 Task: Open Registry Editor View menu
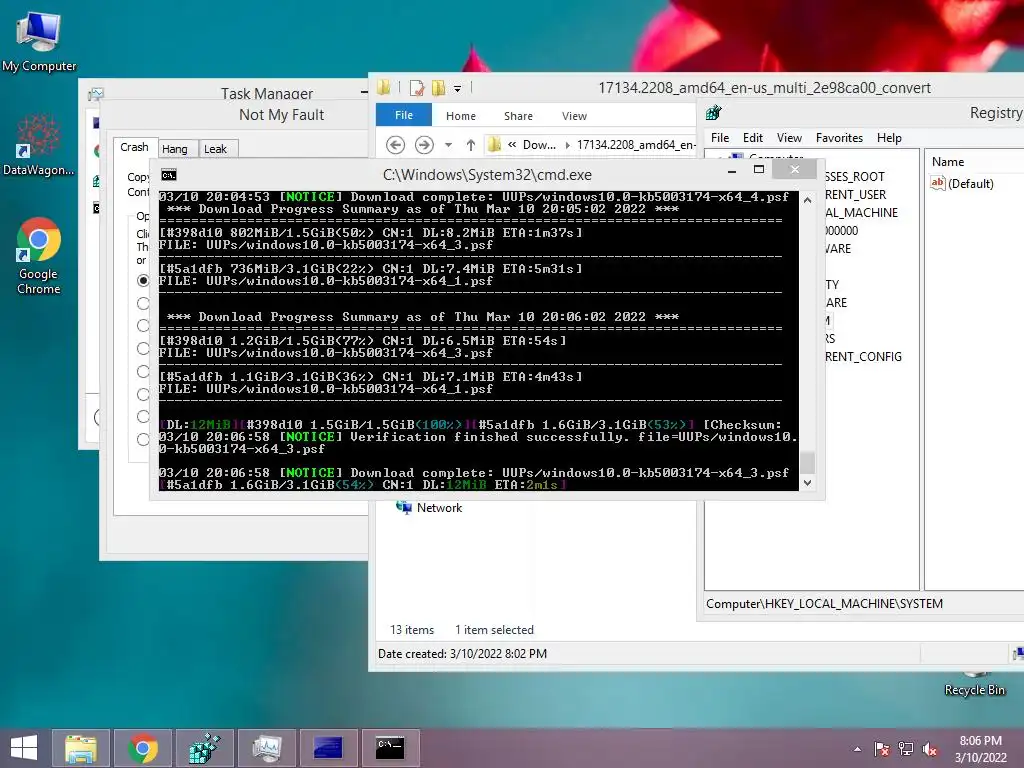coord(789,138)
